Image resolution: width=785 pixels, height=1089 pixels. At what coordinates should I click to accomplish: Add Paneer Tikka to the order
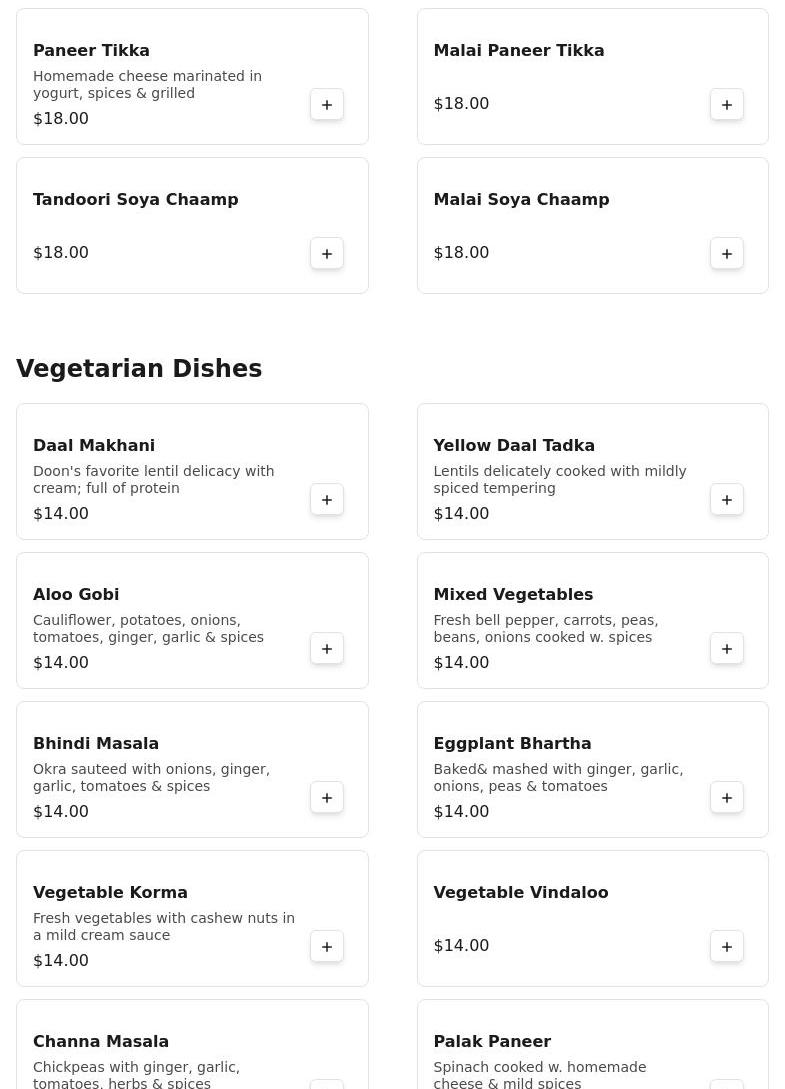click(x=327, y=105)
